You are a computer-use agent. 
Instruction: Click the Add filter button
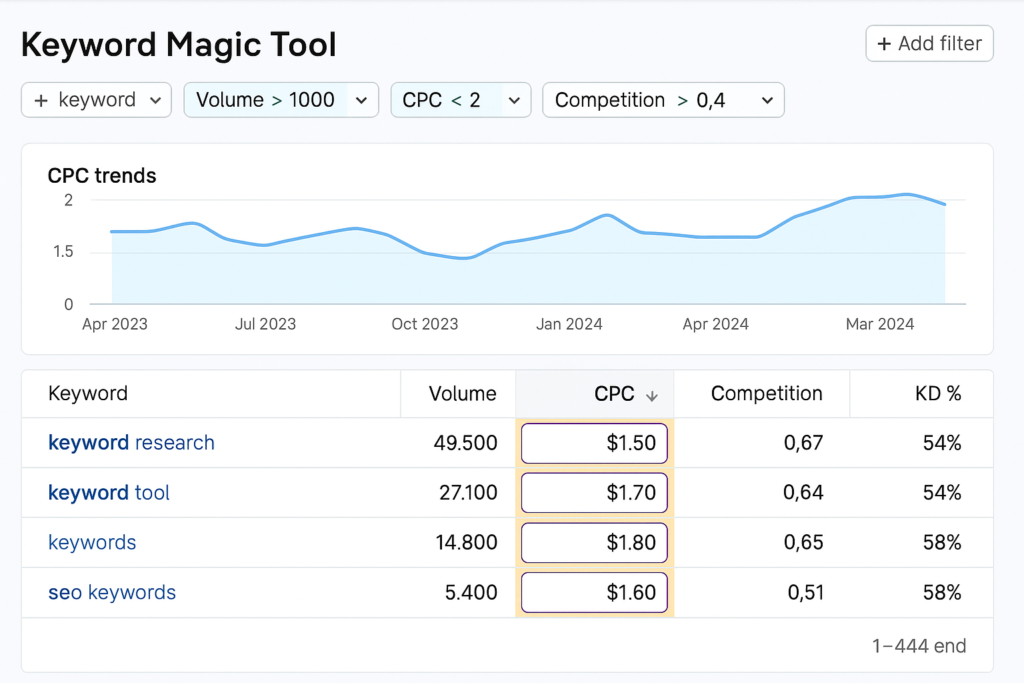pos(929,44)
